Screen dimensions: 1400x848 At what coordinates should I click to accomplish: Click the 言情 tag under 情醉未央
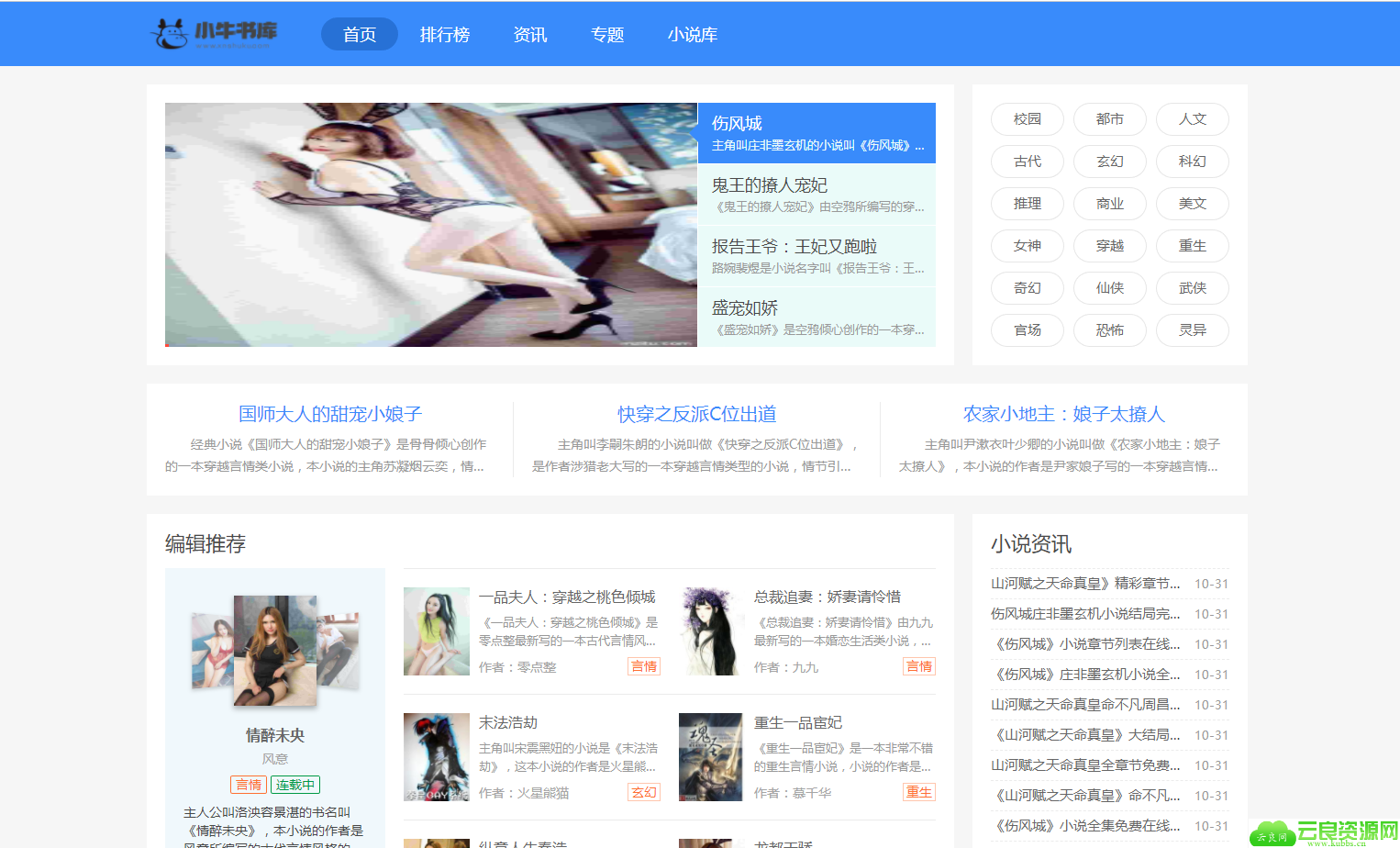(249, 785)
